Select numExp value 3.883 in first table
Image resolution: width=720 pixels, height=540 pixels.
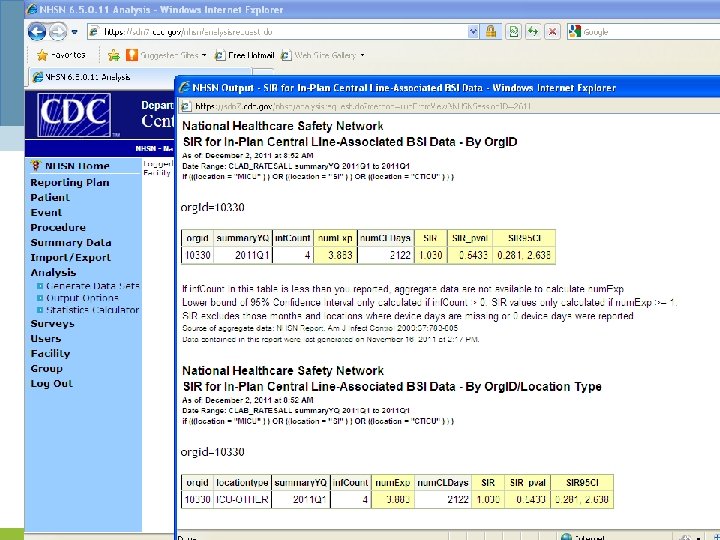(x=335, y=255)
